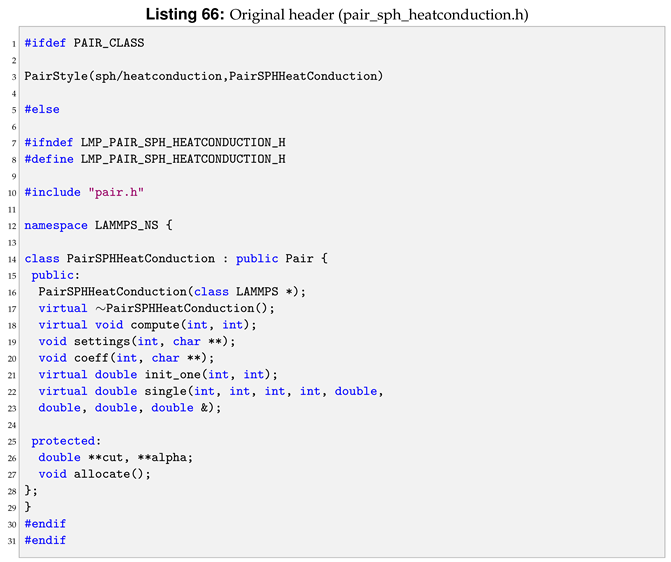Image resolution: width=671 pixels, height=562 pixels.
Task: Click constructor 'PairSPHHeatConduction(class LAMMPS *);'
Action: coord(172,292)
